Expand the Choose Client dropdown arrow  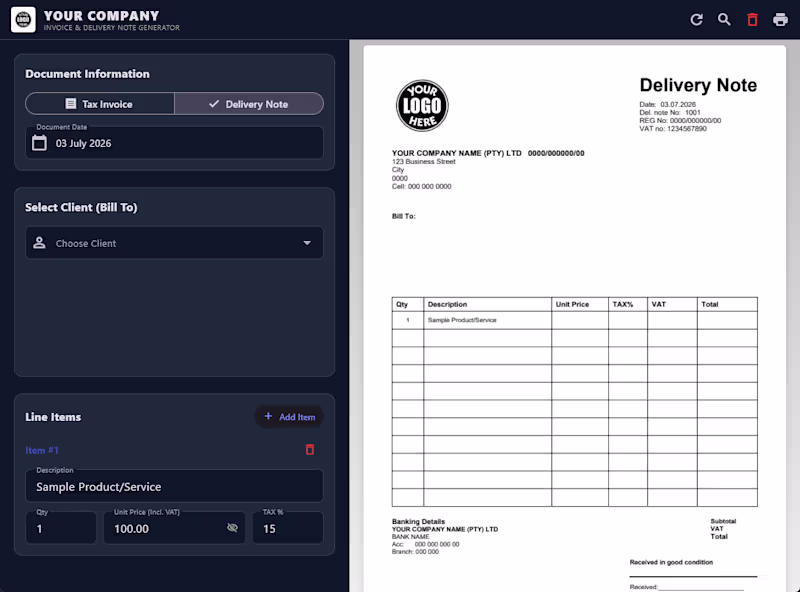(307, 243)
